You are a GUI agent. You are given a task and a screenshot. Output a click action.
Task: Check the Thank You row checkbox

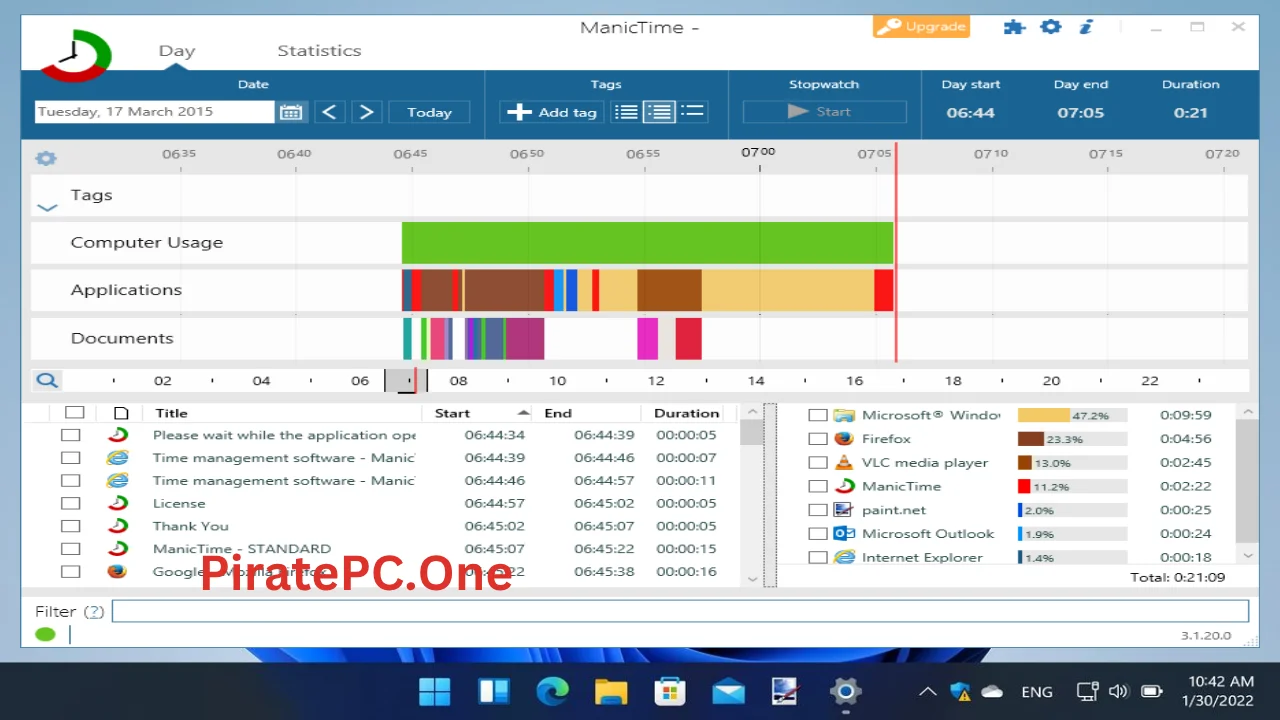[x=70, y=526]
